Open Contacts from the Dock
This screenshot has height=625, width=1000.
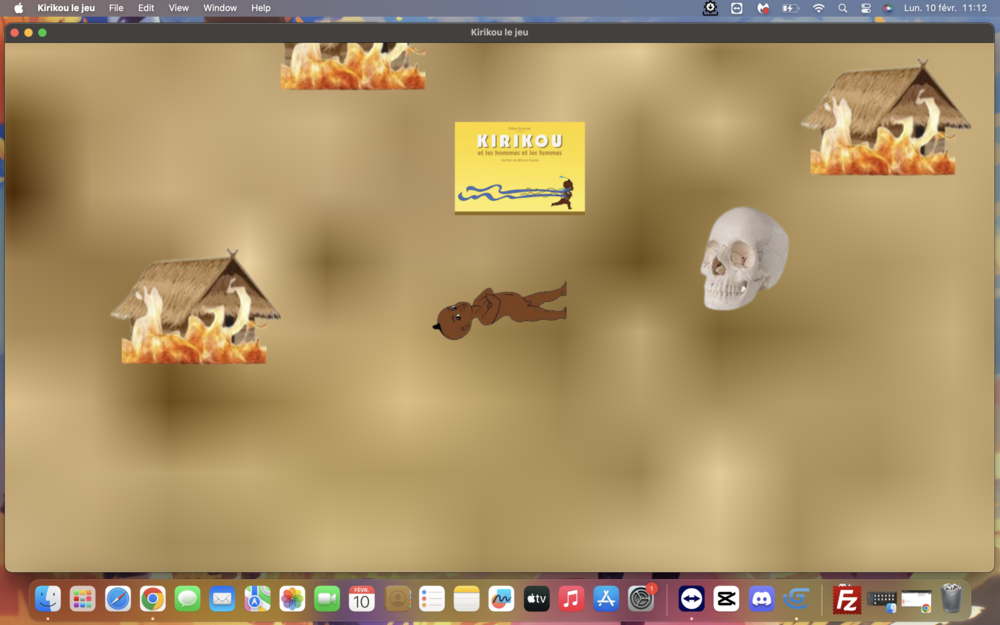(x=397, y=599)
